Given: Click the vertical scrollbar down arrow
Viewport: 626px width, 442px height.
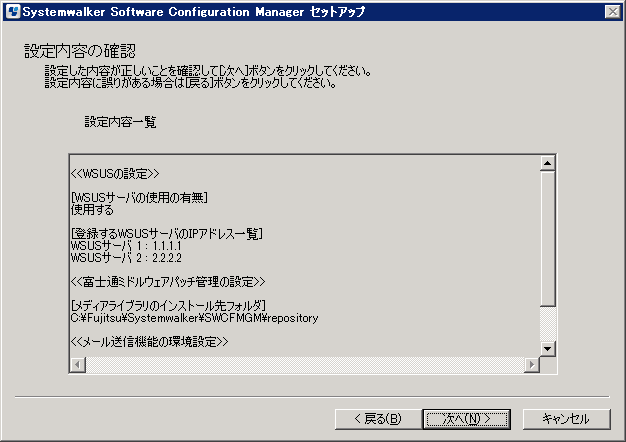Looking at the screenshot, I should point(547,349).
